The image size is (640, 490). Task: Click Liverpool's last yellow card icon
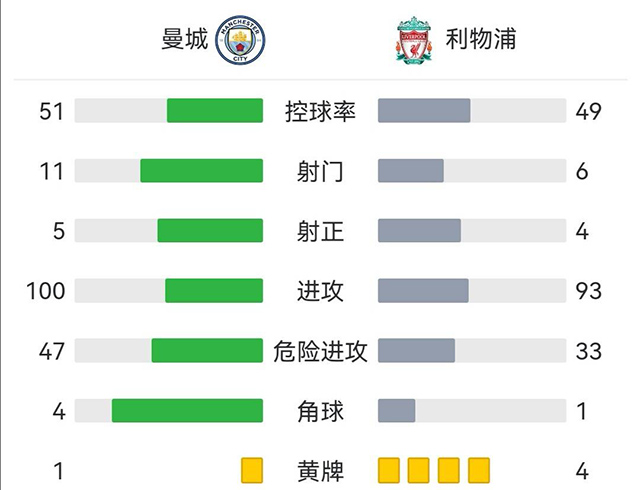[x=479, y=470]
